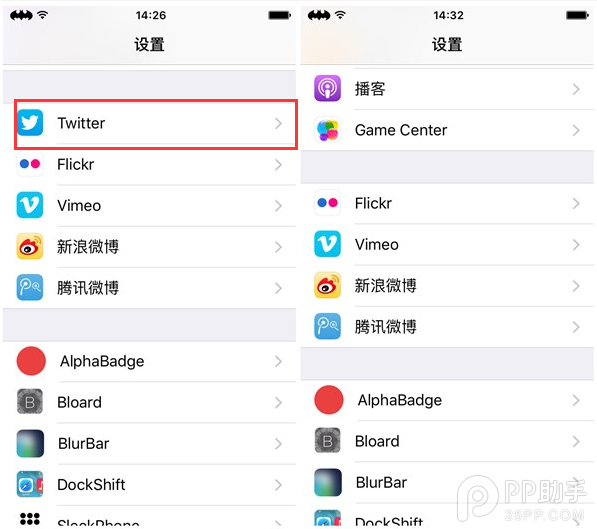Tap Sina Weibo icon in right list
Viewport: 597px width, 529px height.
[327, 285]
